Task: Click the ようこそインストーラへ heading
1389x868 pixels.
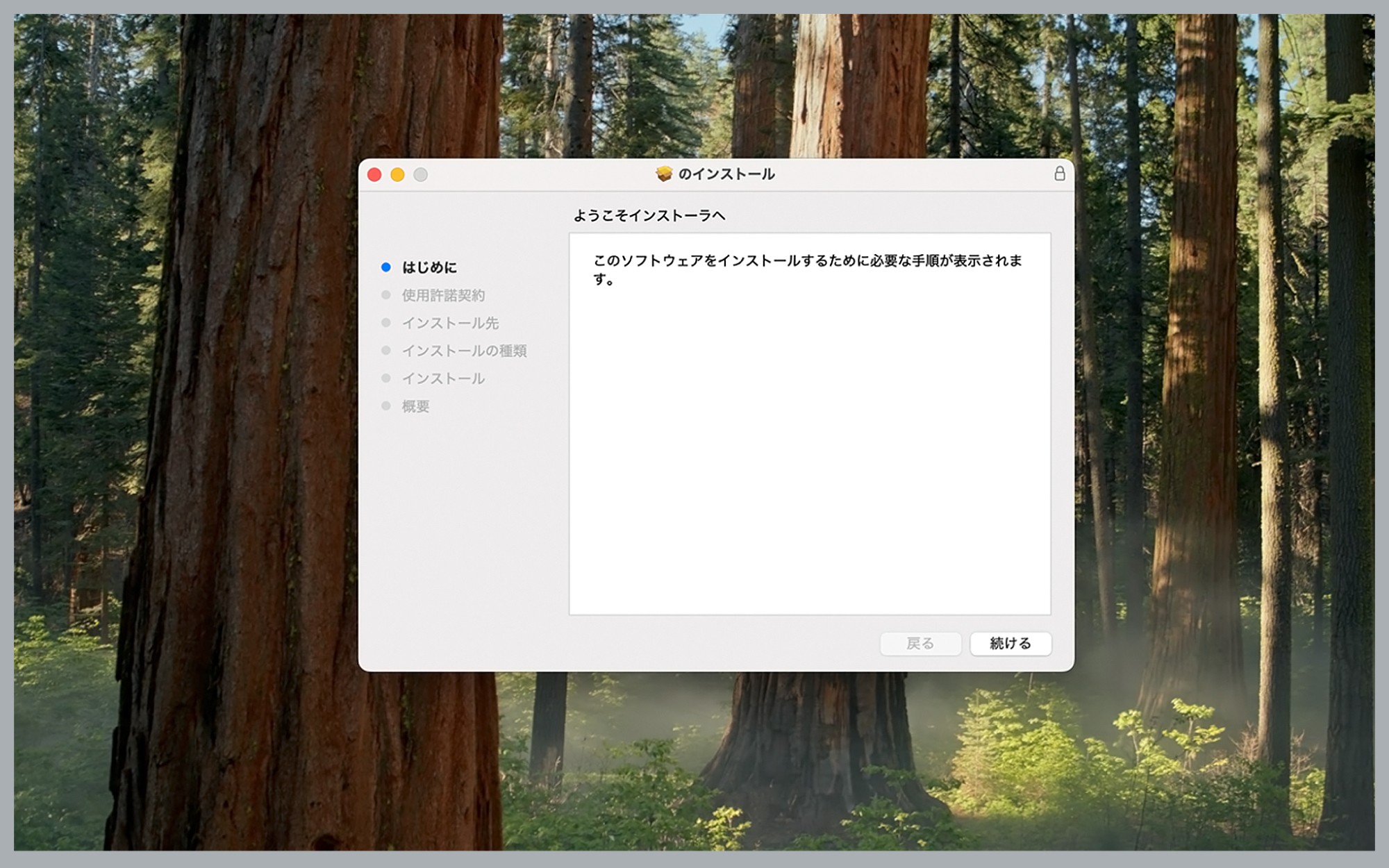Action: pos(649,215)
